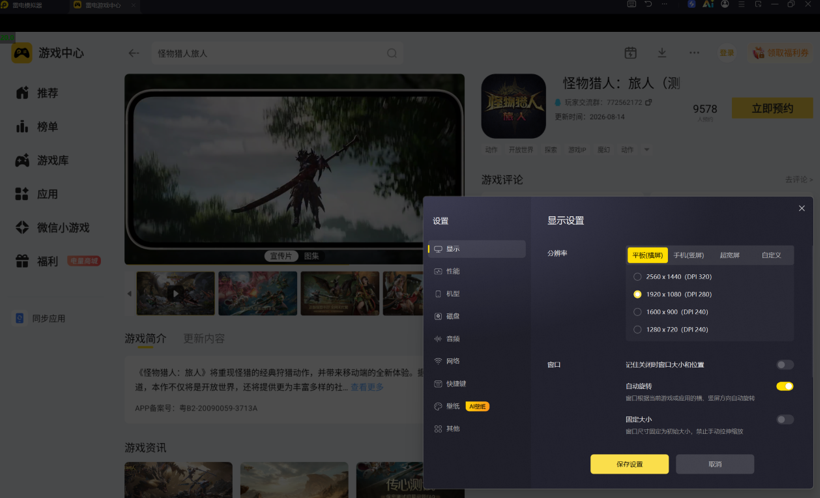Go to 推荐 in Game Center sidebar
This screenshot has width=820, height=498.
(x=37, y=93)
